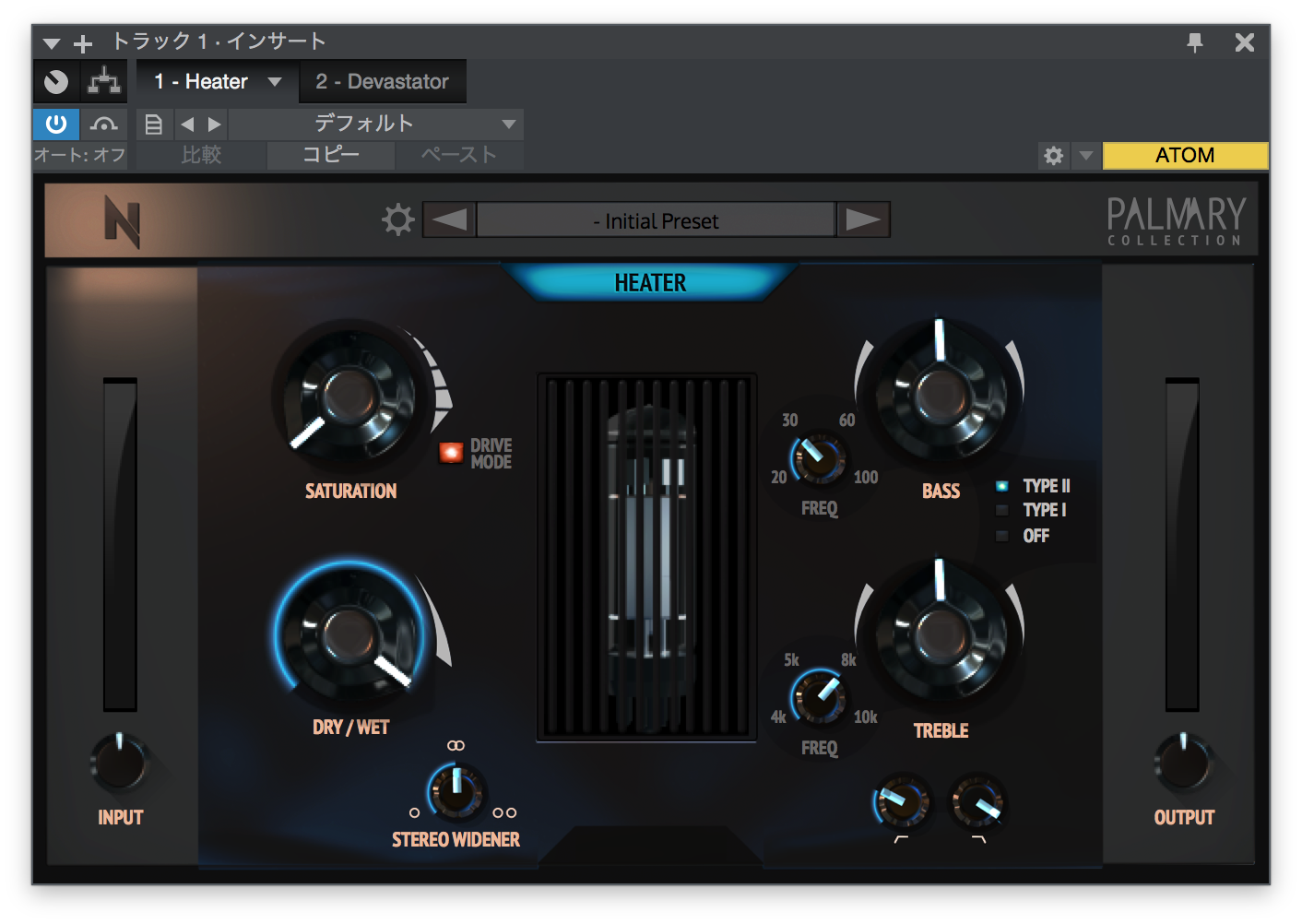Click the オート: オフ automation mode

click(80, 155)
